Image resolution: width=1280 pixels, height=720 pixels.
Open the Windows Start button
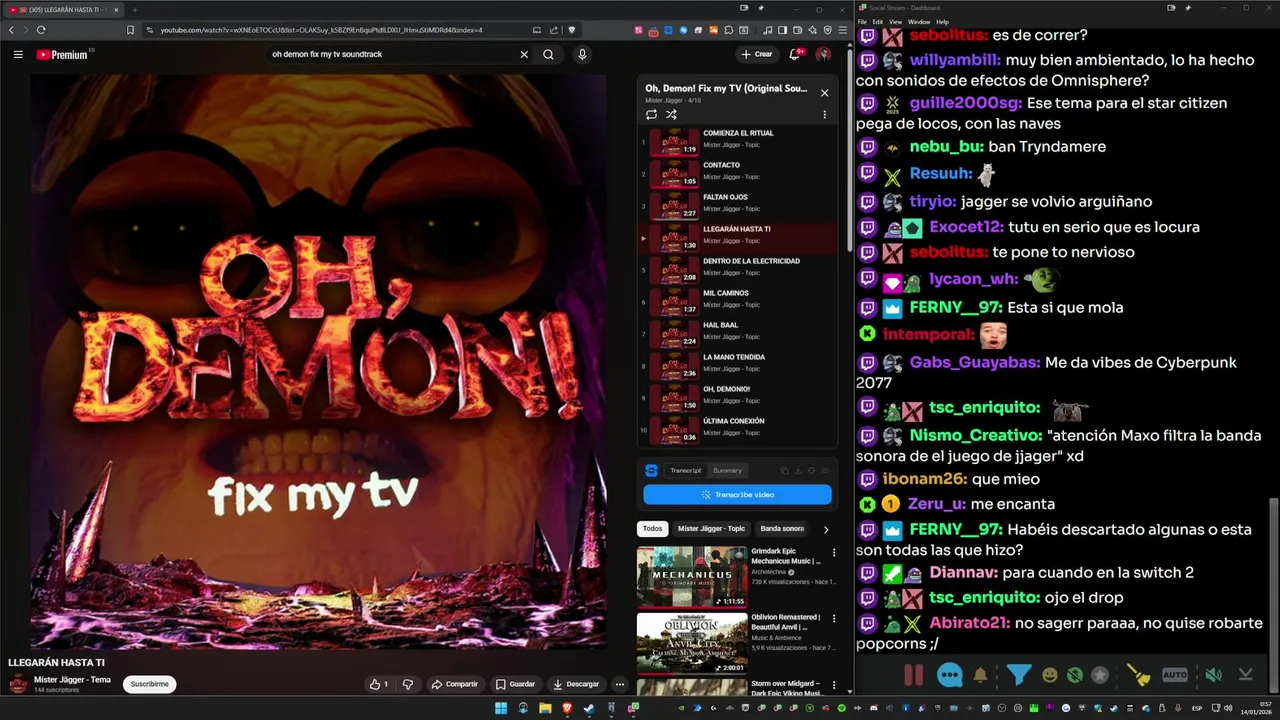[x=501, y=708]
